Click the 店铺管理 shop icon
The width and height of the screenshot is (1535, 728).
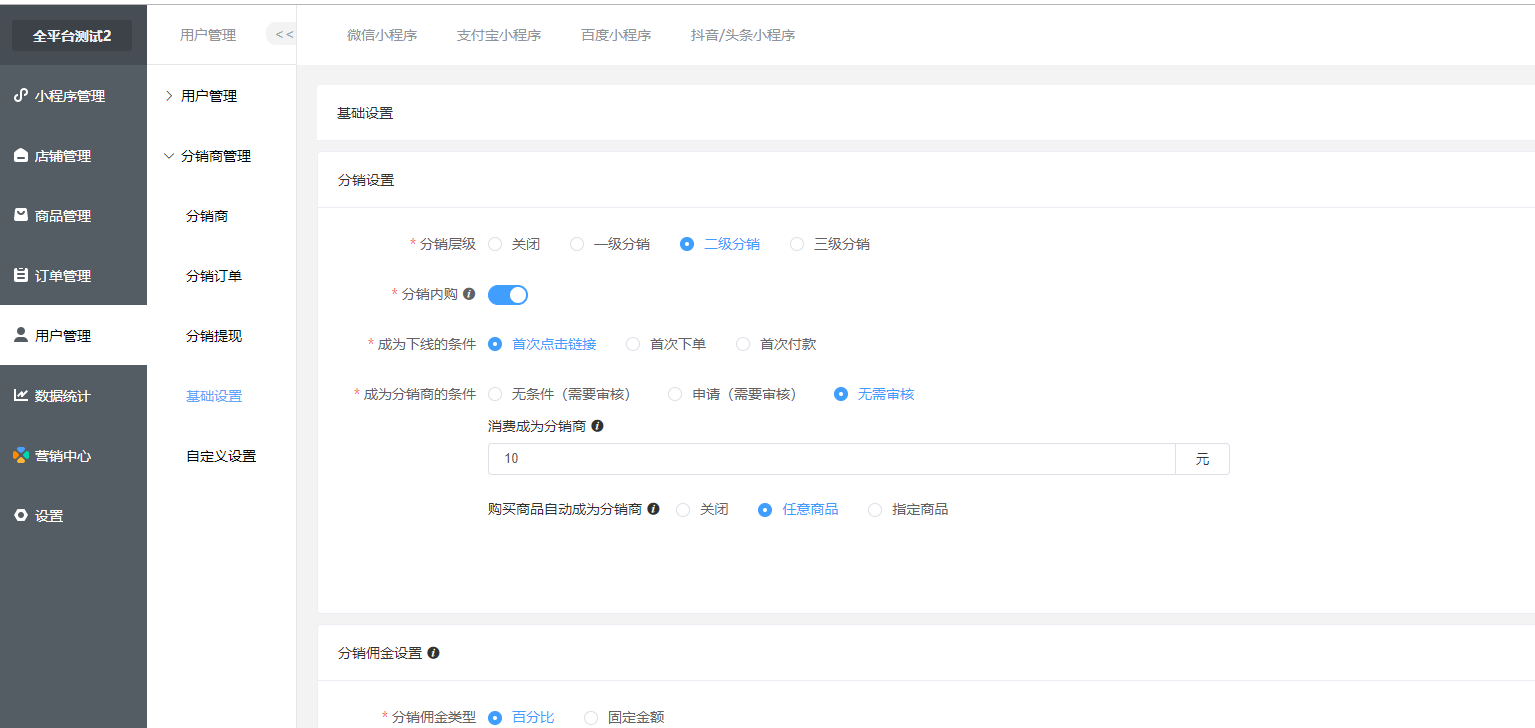[x=21, y=156]
